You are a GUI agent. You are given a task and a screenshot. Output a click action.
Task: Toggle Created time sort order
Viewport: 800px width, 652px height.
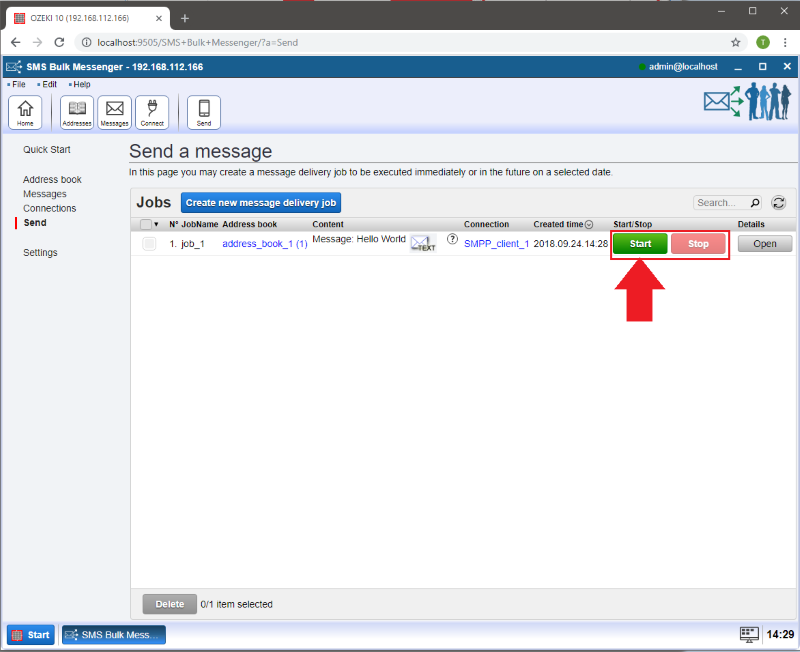point(589,225)
